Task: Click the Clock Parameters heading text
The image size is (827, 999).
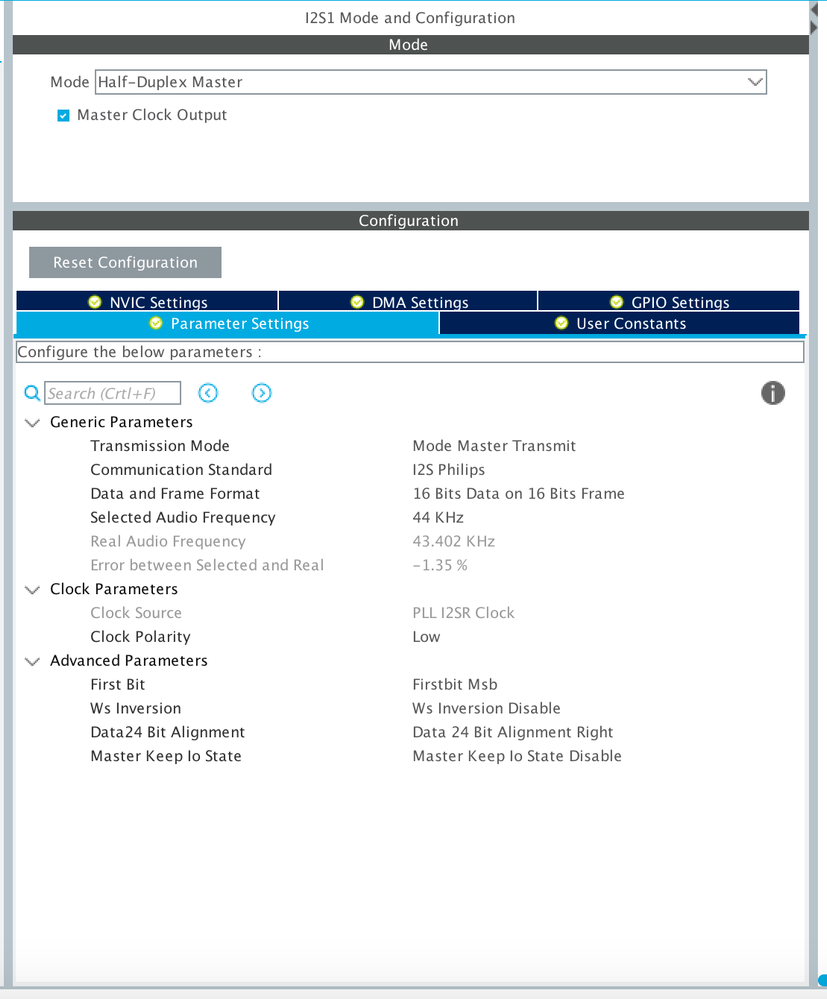Action: pyautogui.click(x=114, y=589)
